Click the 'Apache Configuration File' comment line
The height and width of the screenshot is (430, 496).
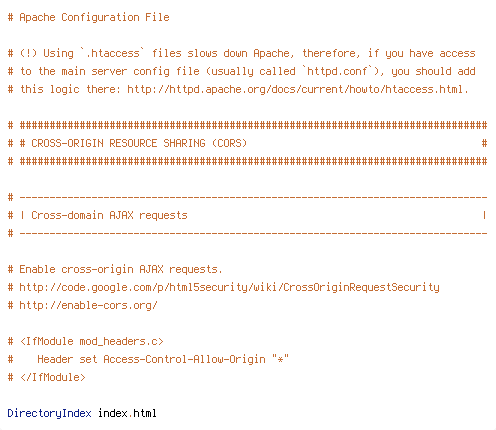[x=89, y=17]
